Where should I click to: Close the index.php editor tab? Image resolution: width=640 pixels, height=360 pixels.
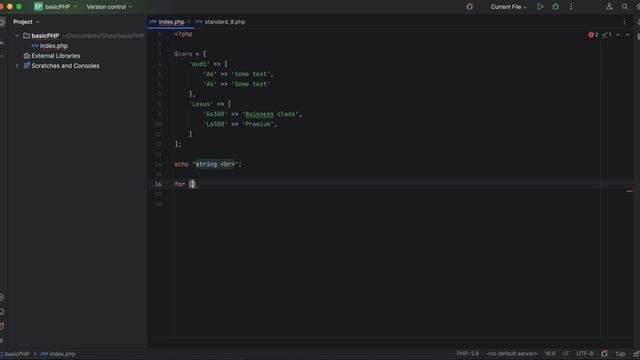(x=189, y=22)
